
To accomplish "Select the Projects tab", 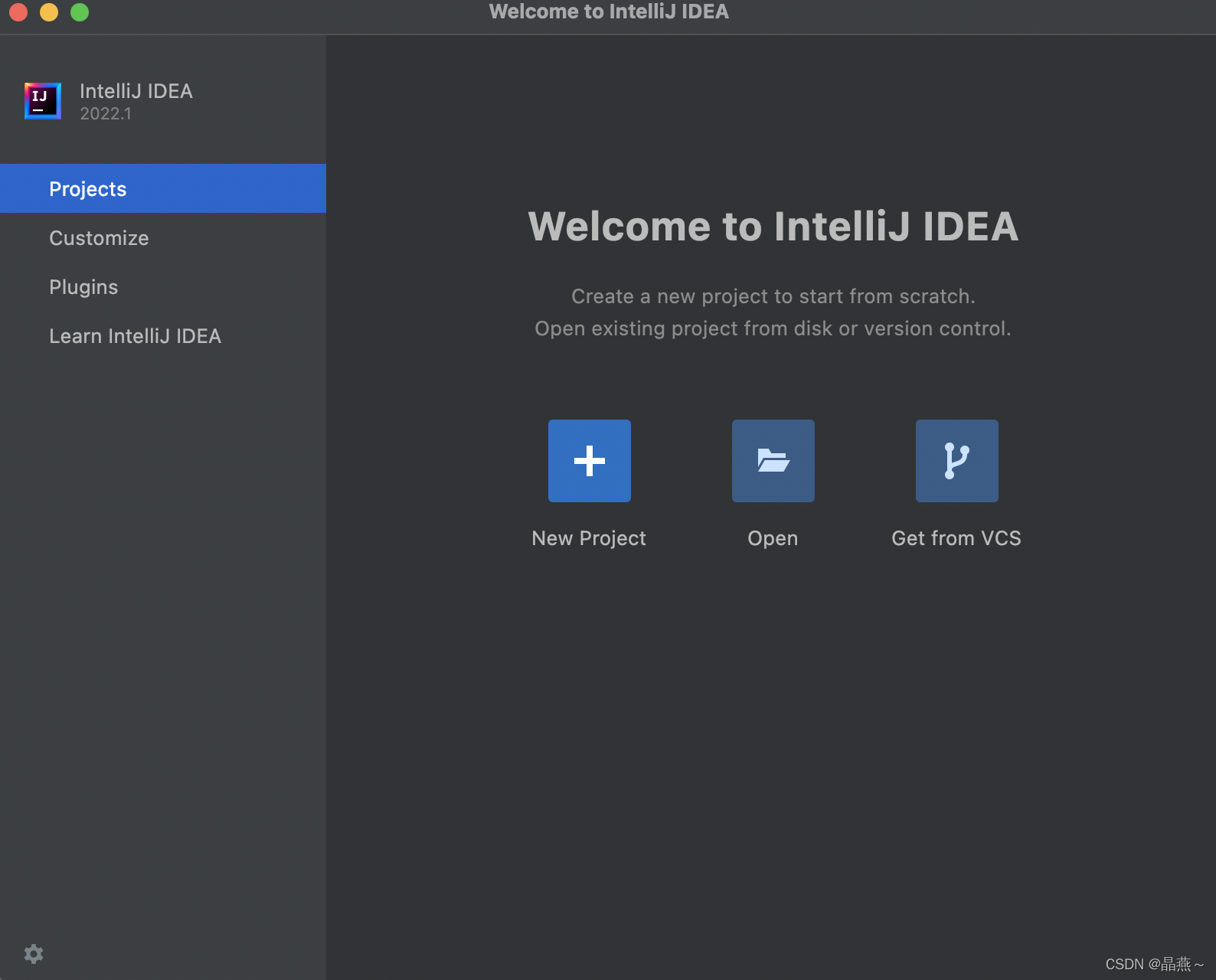I will 163,188.
